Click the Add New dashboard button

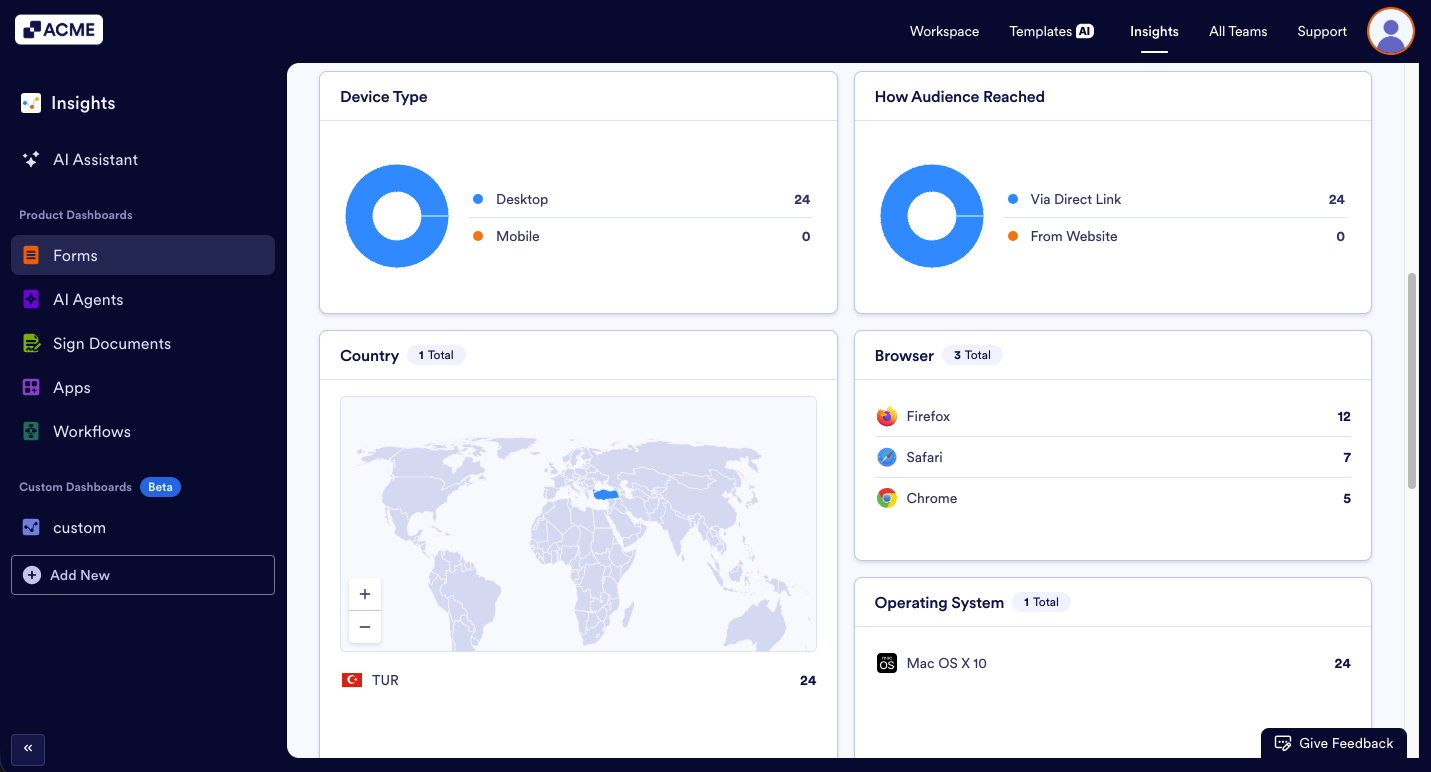142,575
